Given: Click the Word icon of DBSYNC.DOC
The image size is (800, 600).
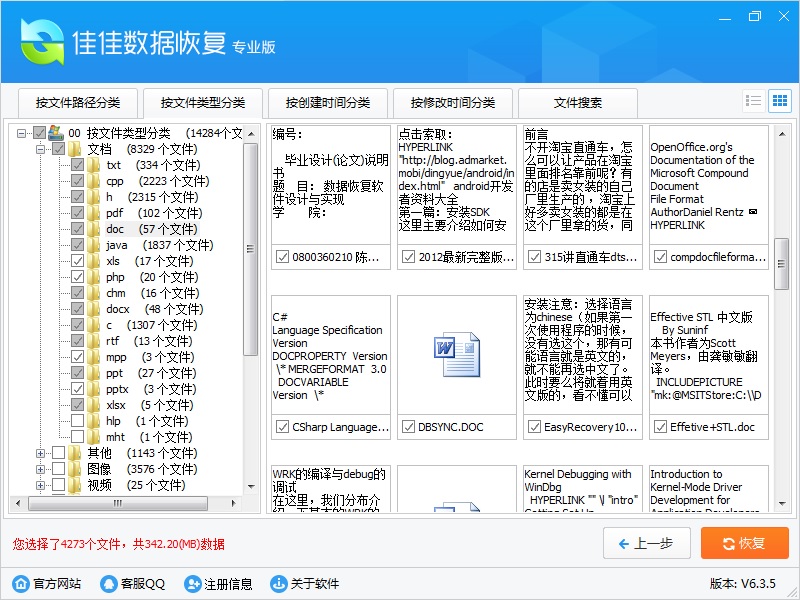Looking at the screenshot, I should (458, 347).
